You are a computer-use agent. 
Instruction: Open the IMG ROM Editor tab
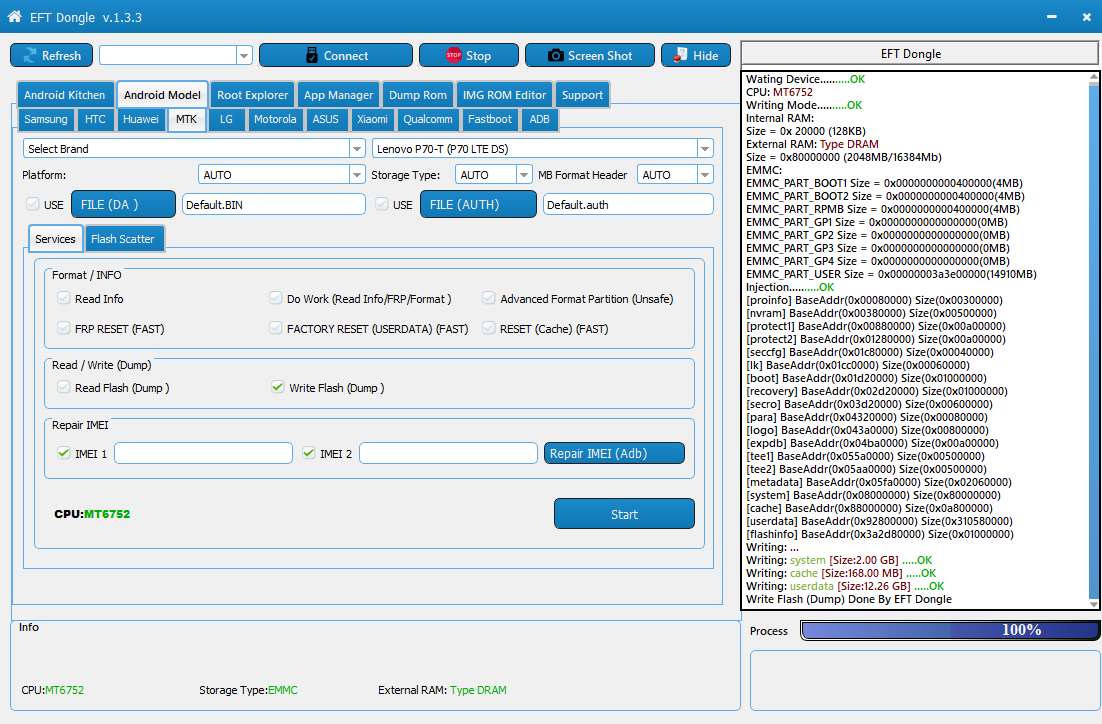[505, 95]
